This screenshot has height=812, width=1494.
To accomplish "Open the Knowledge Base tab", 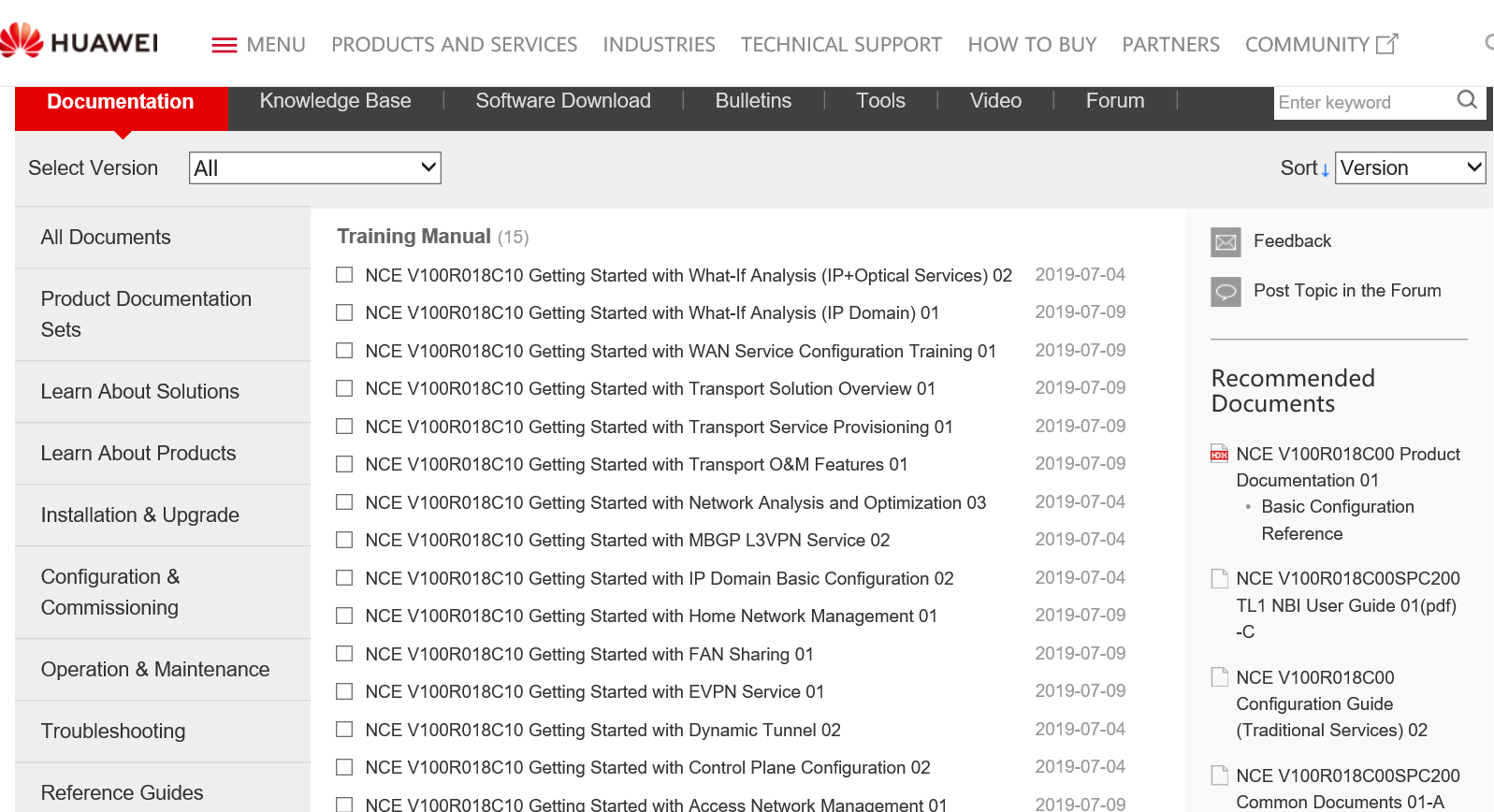I will click(335, 101).
